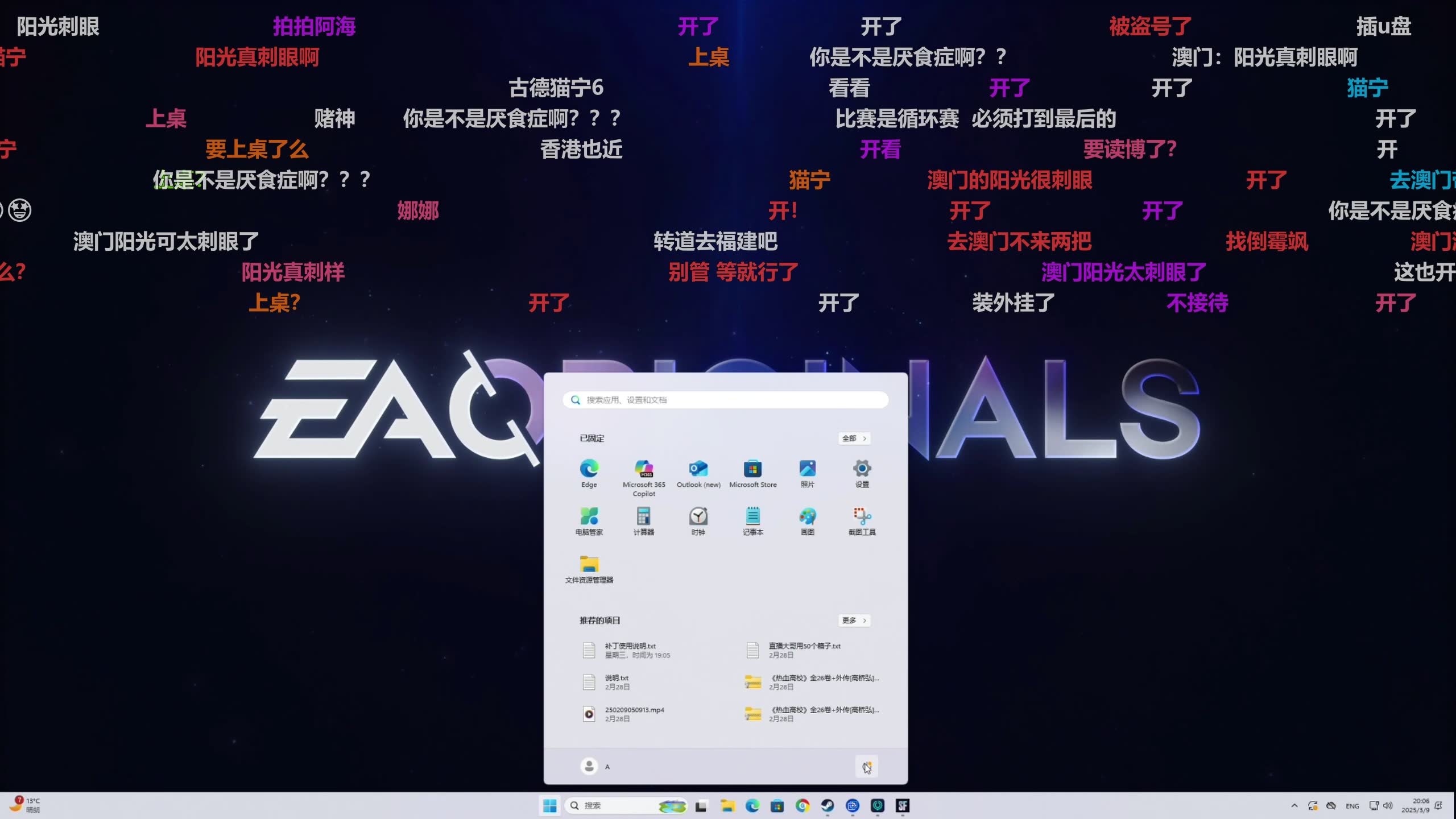Viewport: 1456px width, 819px height.
Task: Switch to Steam on taskbar
Action: click(x=828, y=805)
